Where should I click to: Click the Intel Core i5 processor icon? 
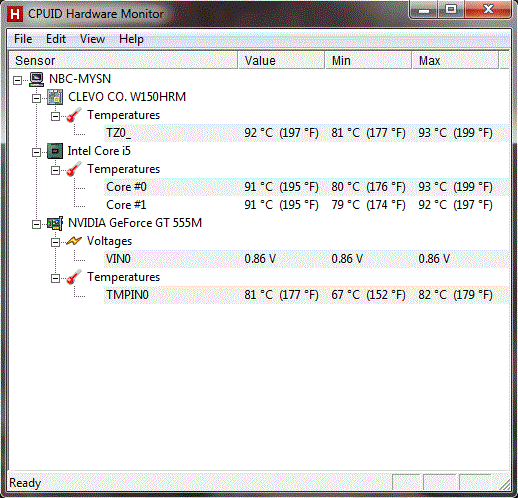coord(55,151)
